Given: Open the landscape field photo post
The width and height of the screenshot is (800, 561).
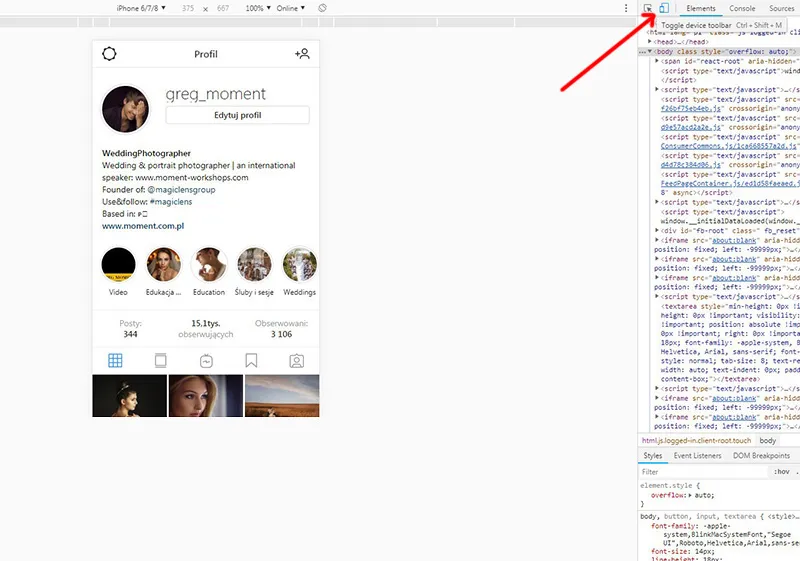Looking at the screenshot, I should coord(282,396).
